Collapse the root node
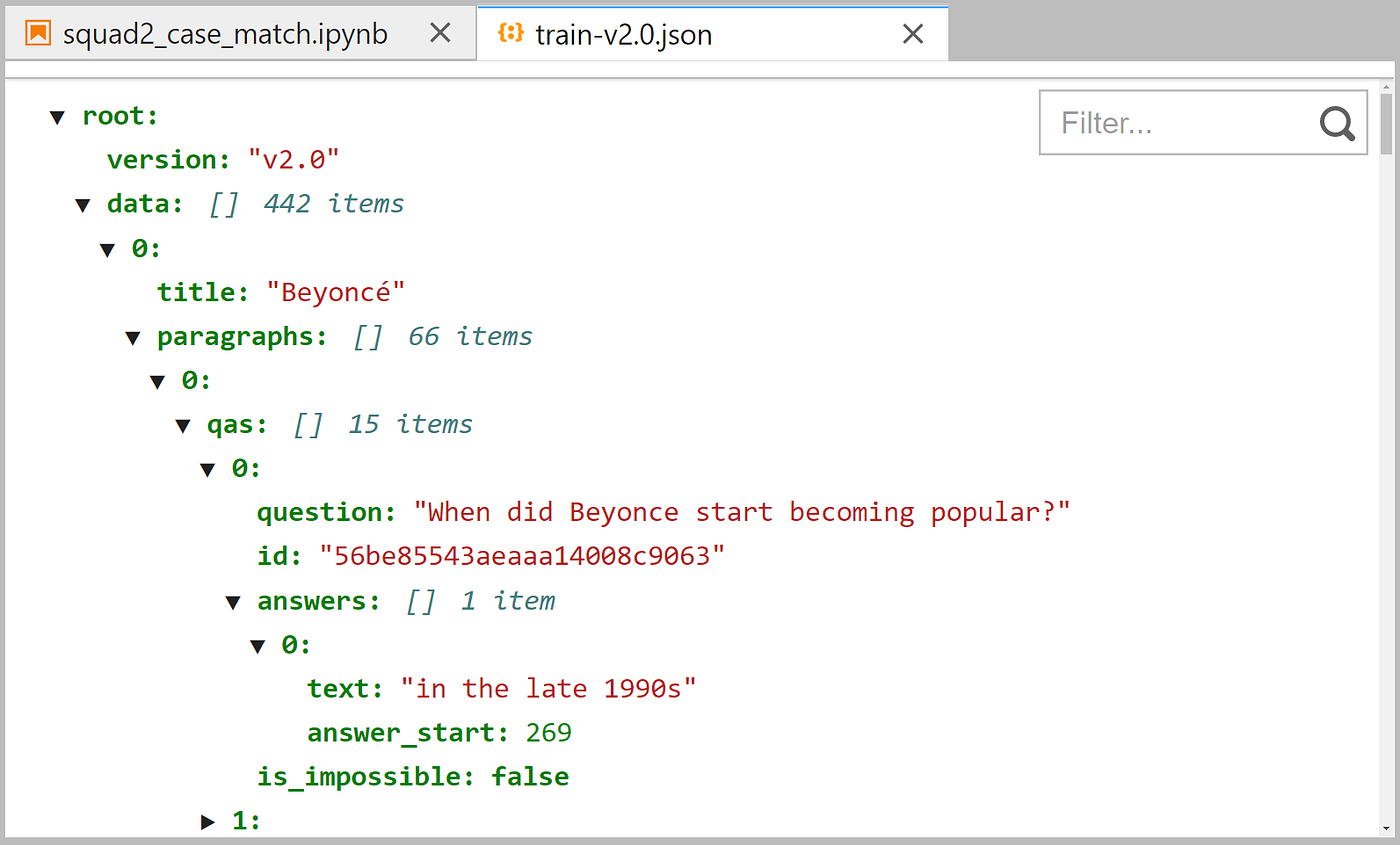The image size is (1400, 845). tap(57, 116)
